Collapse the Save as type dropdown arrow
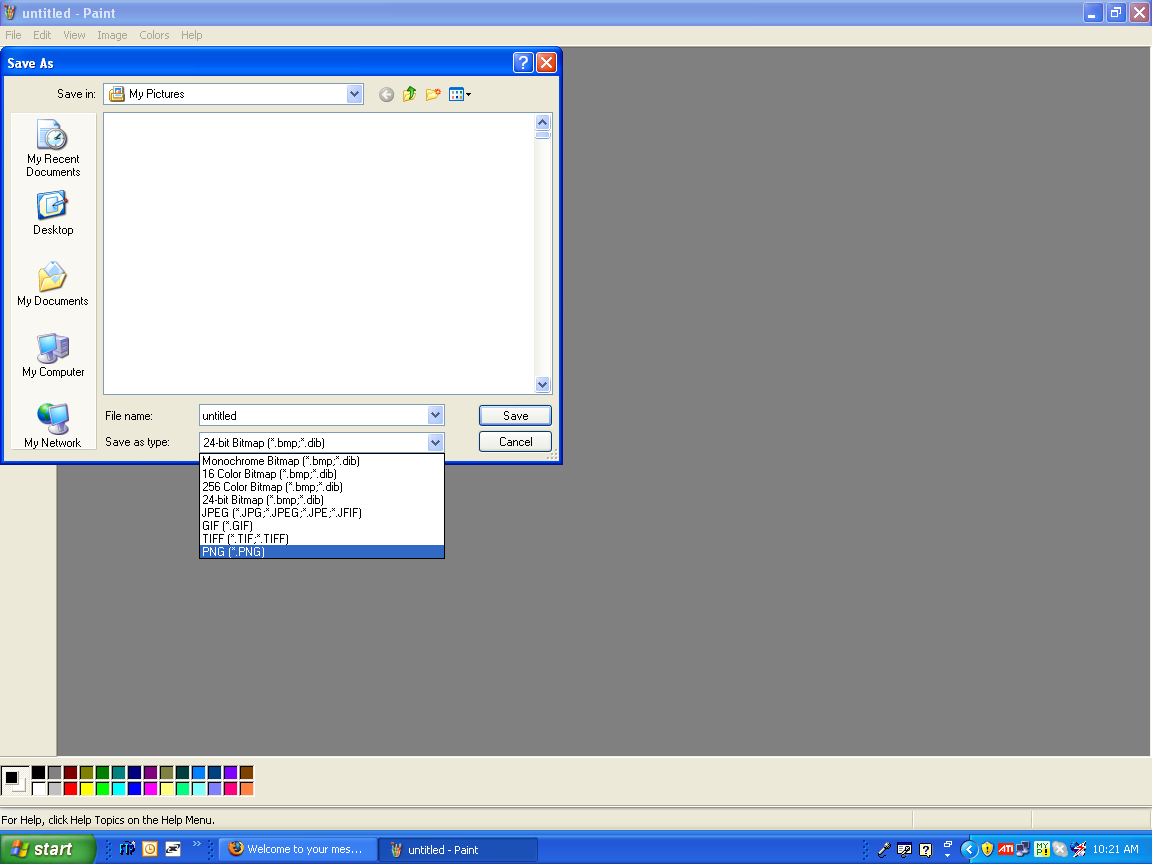The width and height of the screenshot is (1152, 864). coord(435,442)
